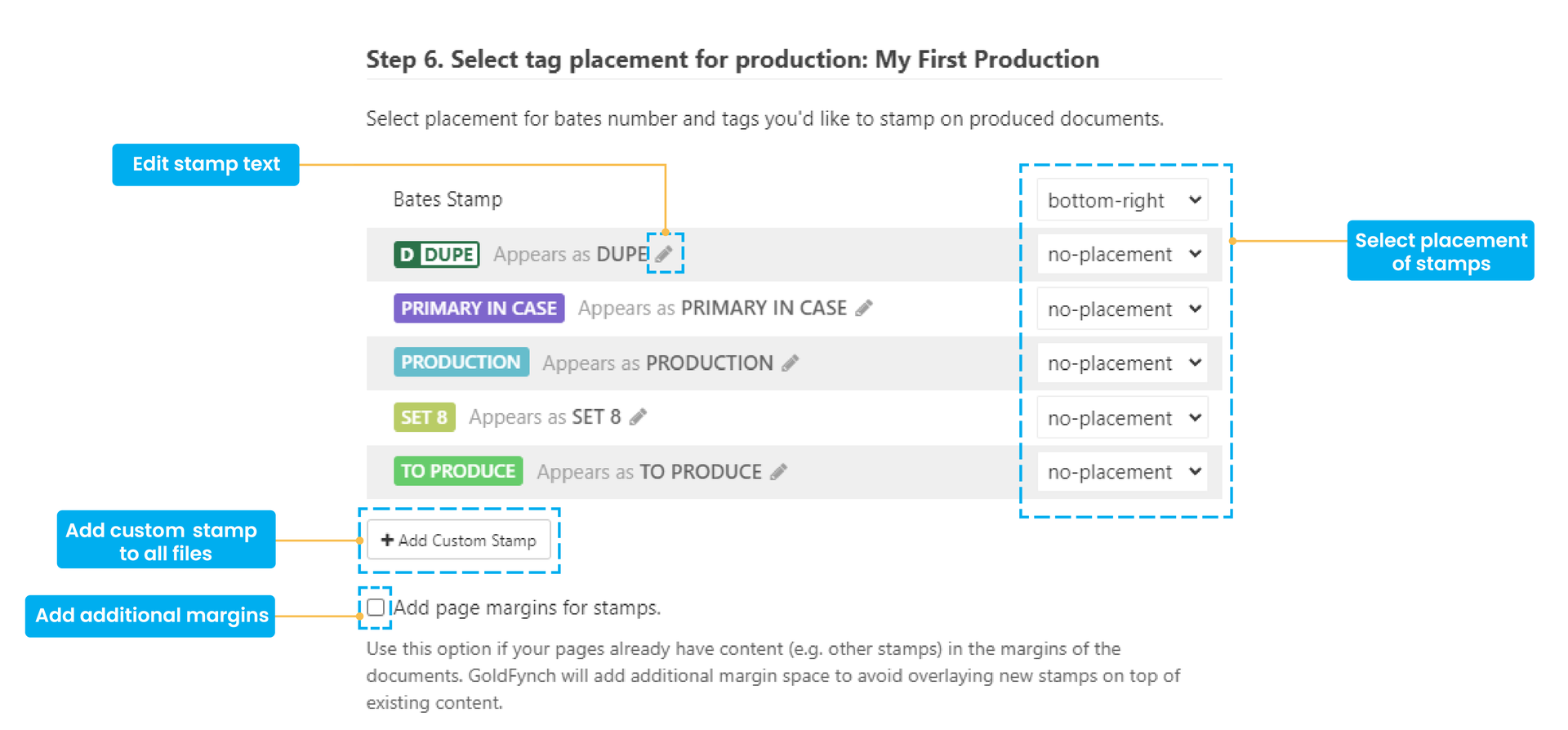1568x730 pixels.
Task: Open PRIMARY IN CASE placement dropdown
Action: coord(1122,309)
